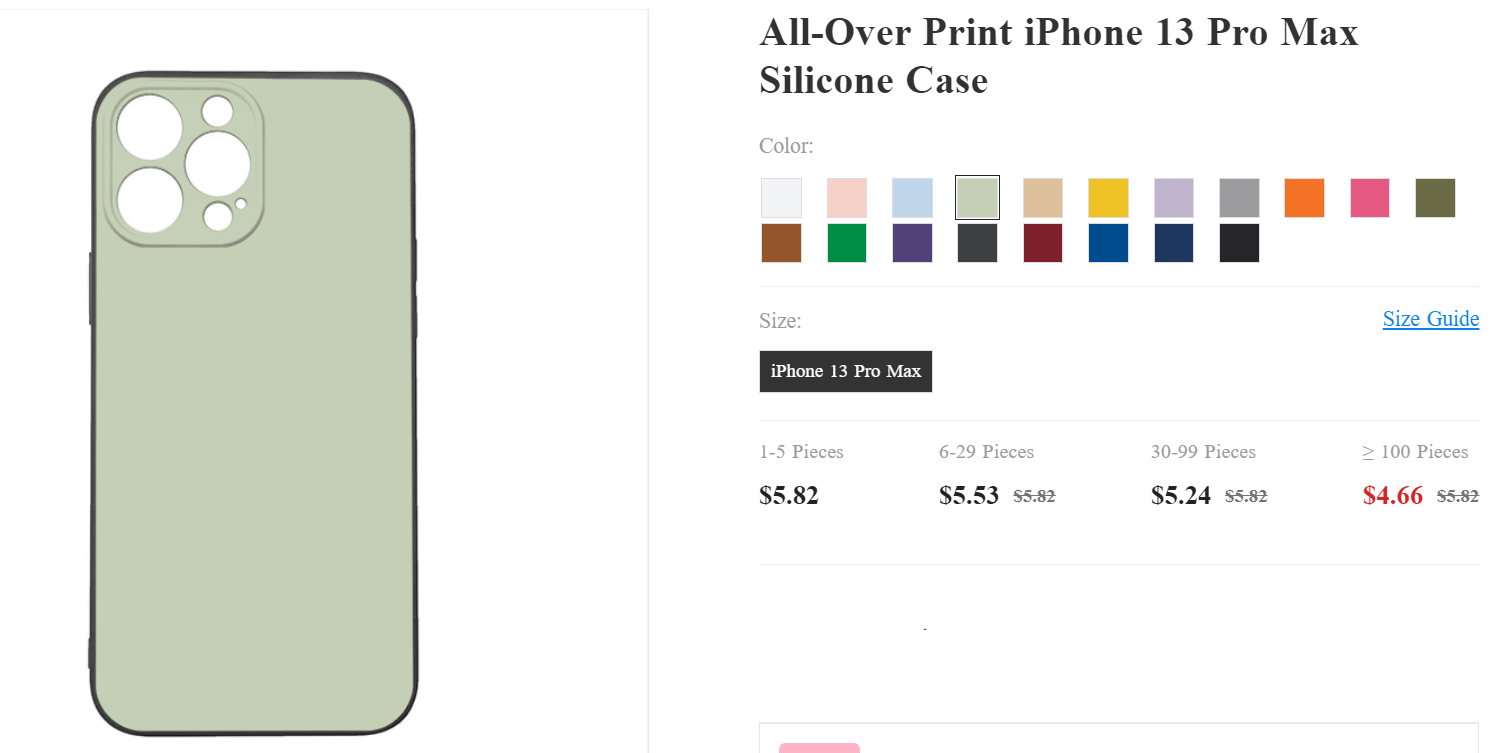The height and width of the screenshot is (753, 1509).
Task: Open the Size Guide link
Action: (1430, 318)
